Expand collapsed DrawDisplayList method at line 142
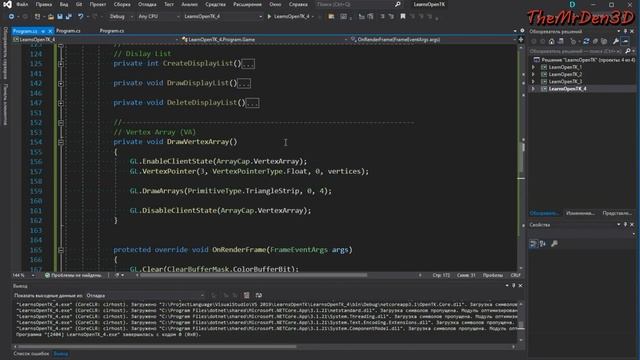 point(61,83)
